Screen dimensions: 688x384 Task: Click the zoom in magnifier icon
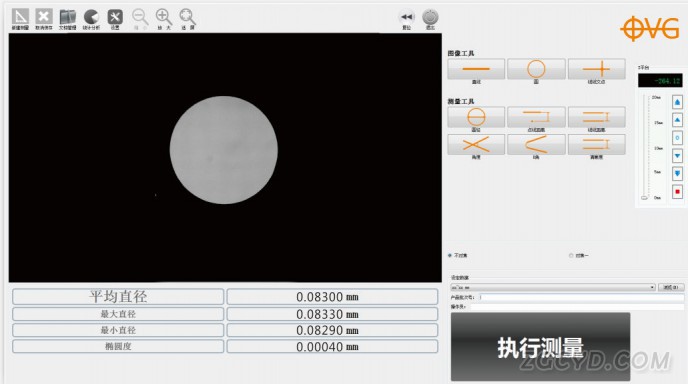click(164, 18)
